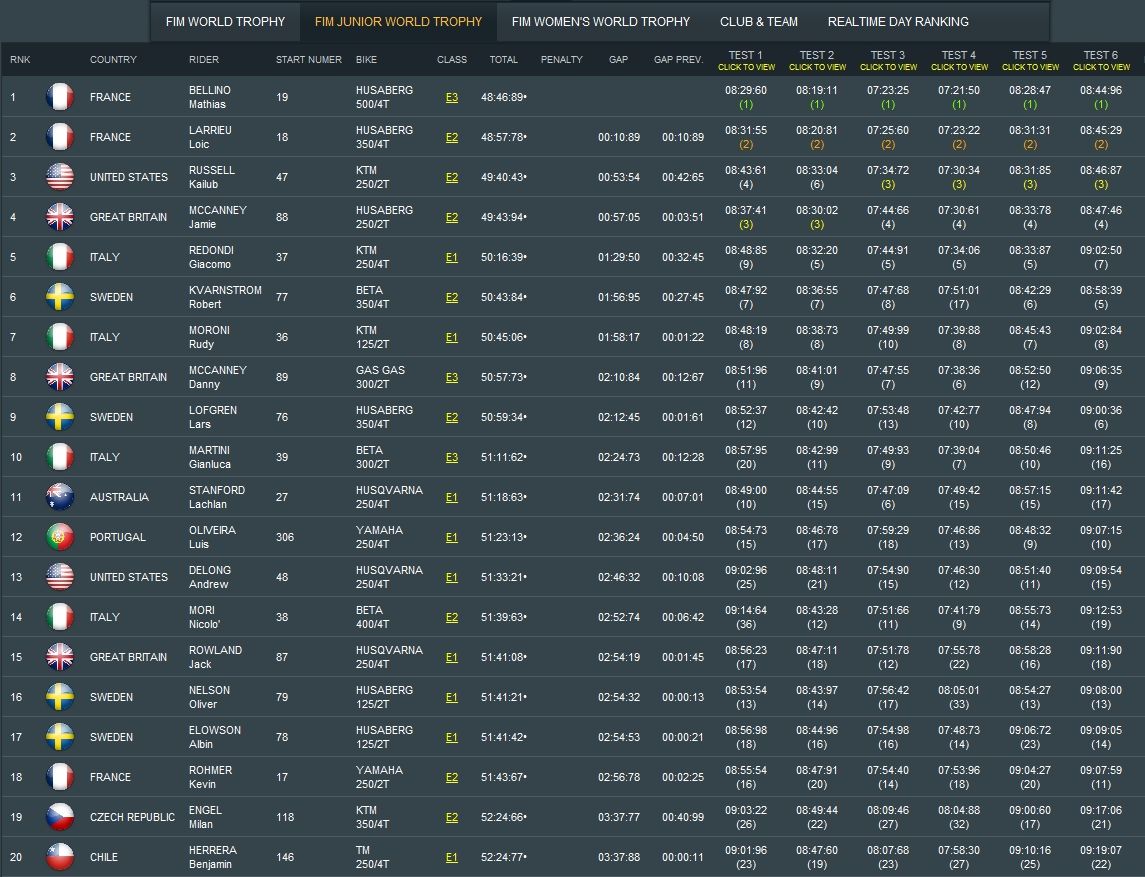Select E2 class link for Milan Engel
Viewport: 1145px width, 877px height.
(452, 818)
